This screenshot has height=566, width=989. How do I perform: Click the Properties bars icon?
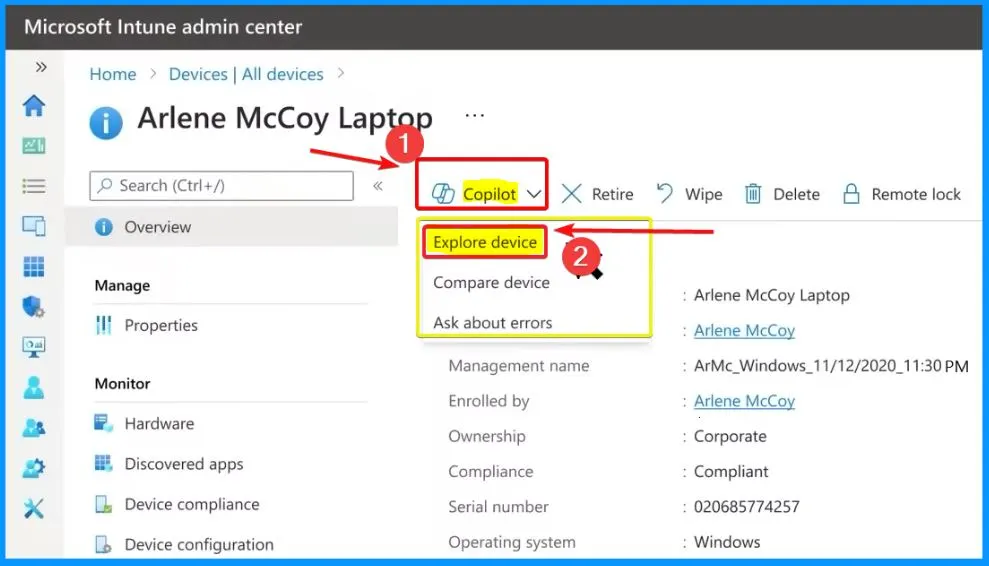point(103,325)
